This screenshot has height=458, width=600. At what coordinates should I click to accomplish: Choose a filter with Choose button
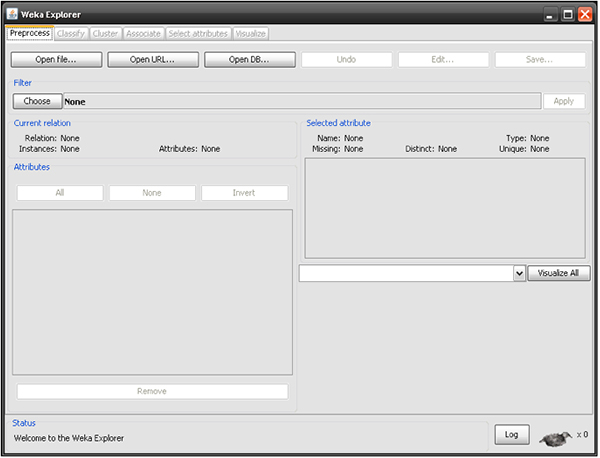37,101
